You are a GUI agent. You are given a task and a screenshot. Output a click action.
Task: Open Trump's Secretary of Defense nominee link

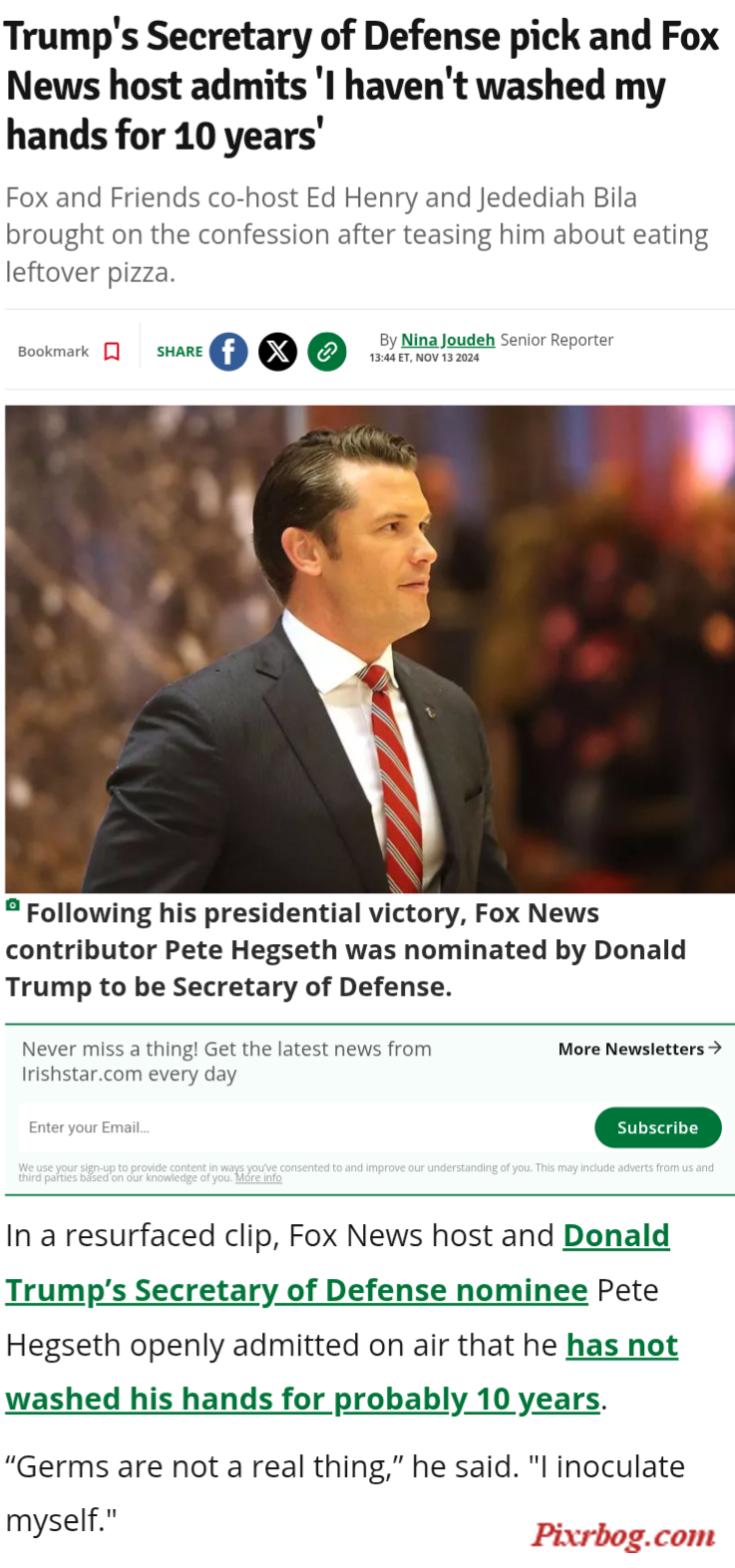337,1263
